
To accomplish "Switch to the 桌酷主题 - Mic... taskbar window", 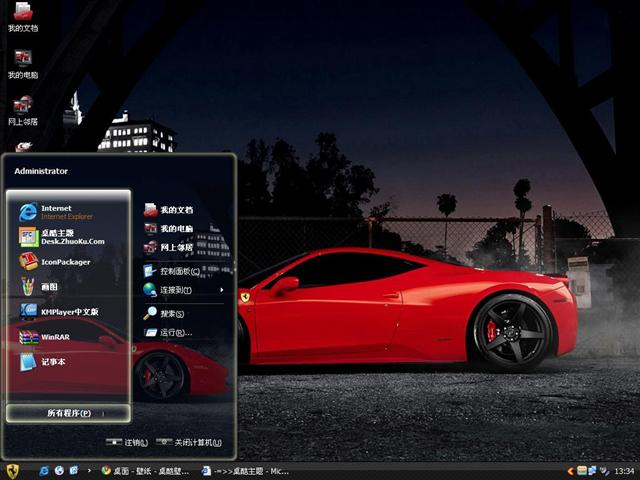I will (x=245, y=471).
